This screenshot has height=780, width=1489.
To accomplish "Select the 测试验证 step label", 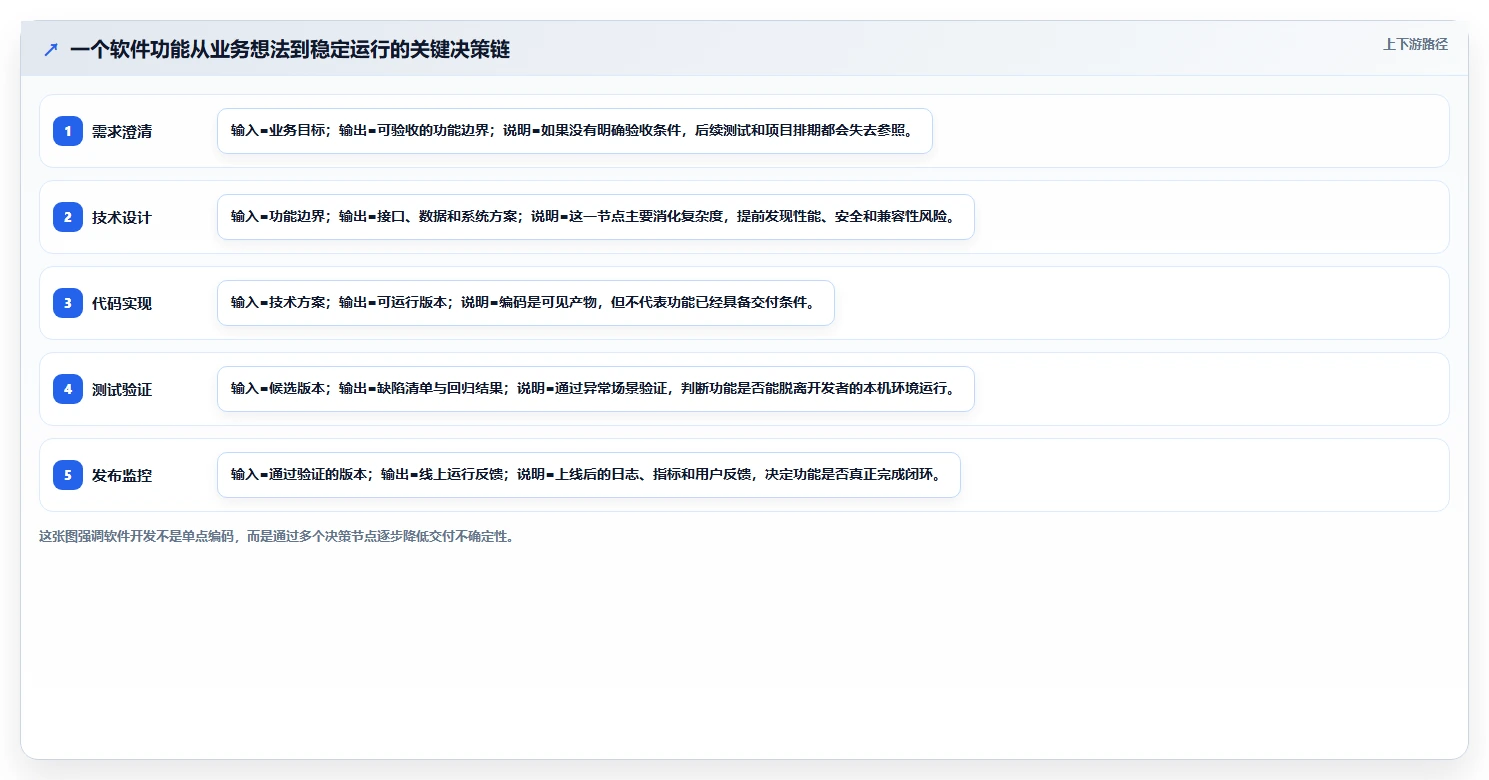I will coord(122,389).
